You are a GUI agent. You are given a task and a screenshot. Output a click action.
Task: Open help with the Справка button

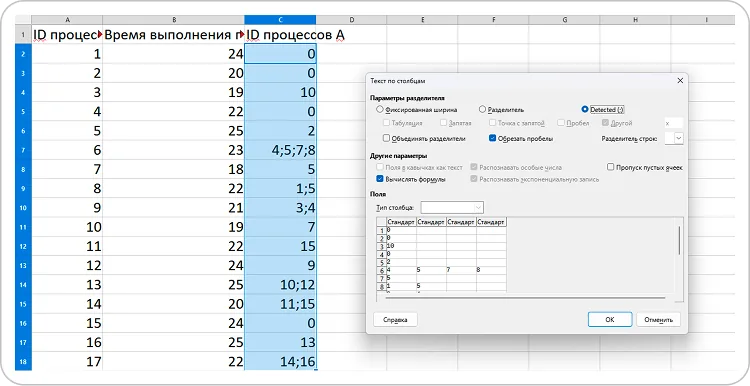pos(395,320)
